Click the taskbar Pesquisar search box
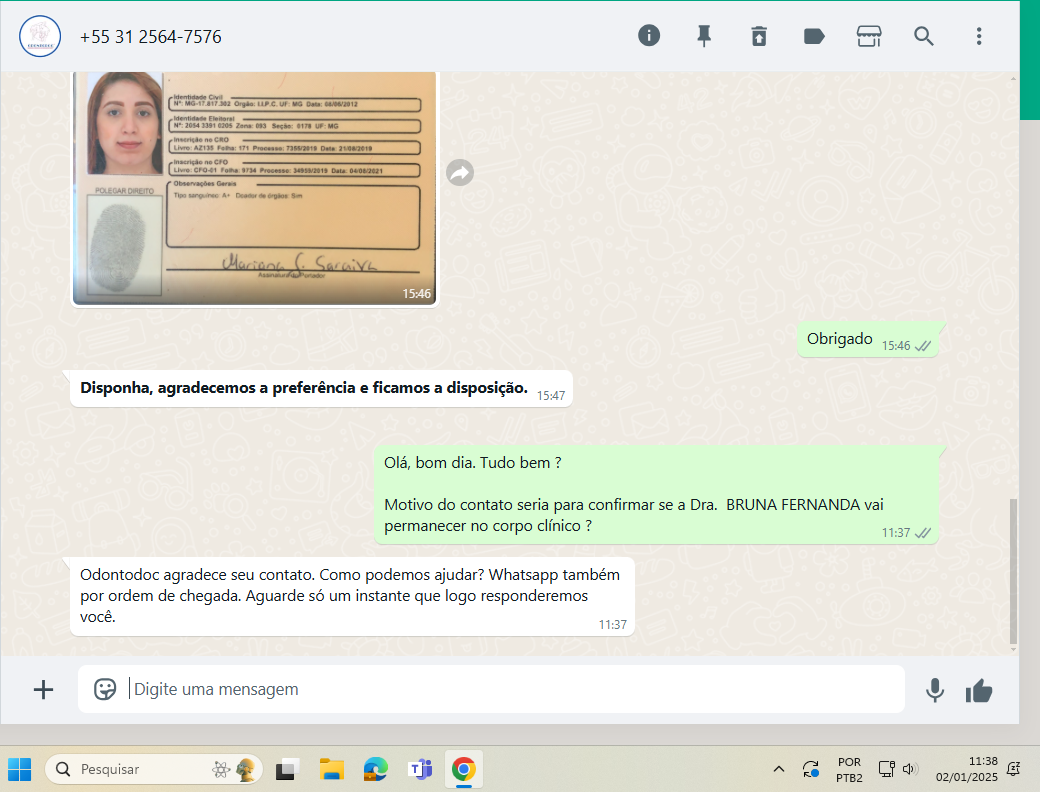Image resolution: width=1040 pixels, height=792 pixels. click(154, 769)
